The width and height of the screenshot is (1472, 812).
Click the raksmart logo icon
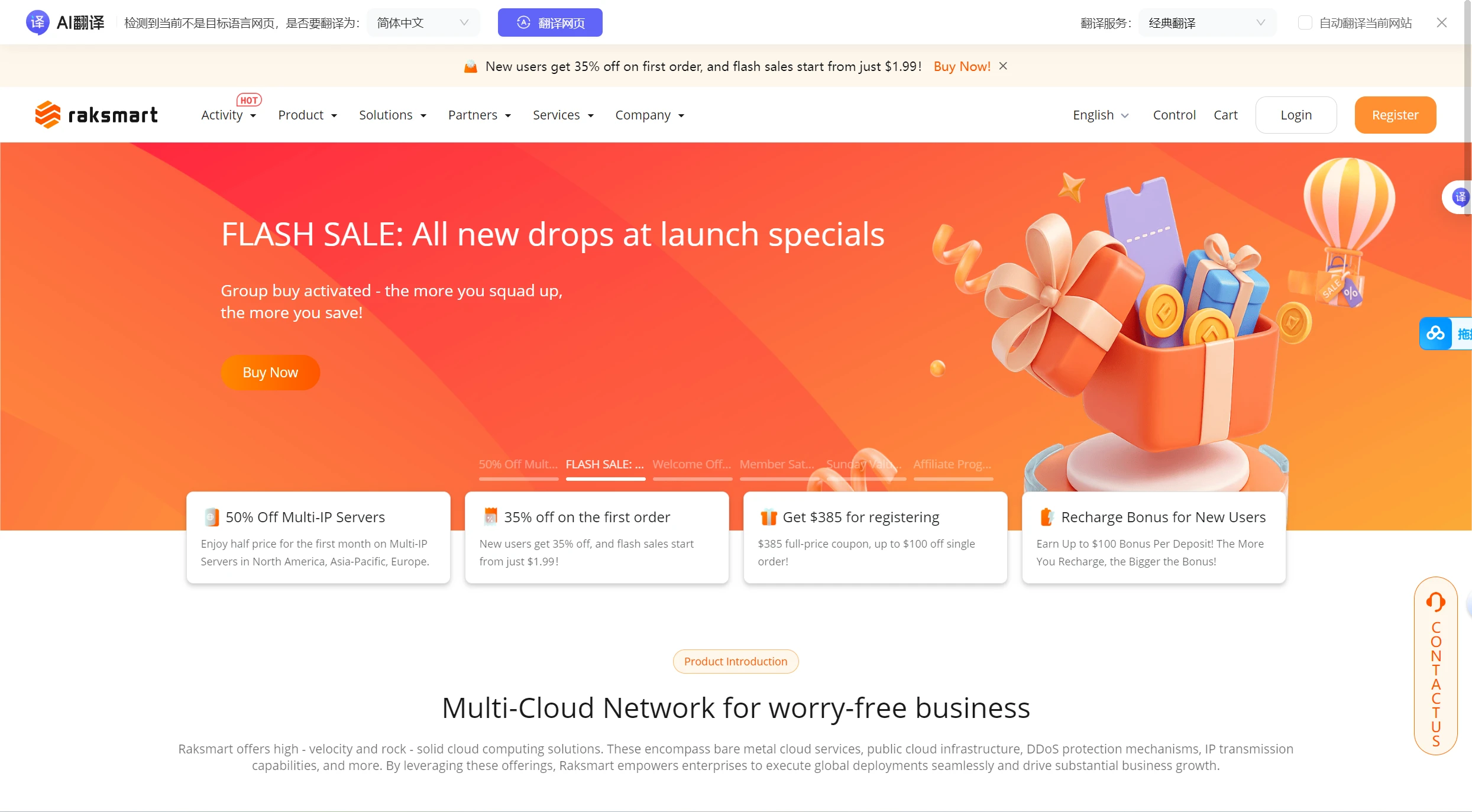48,115
